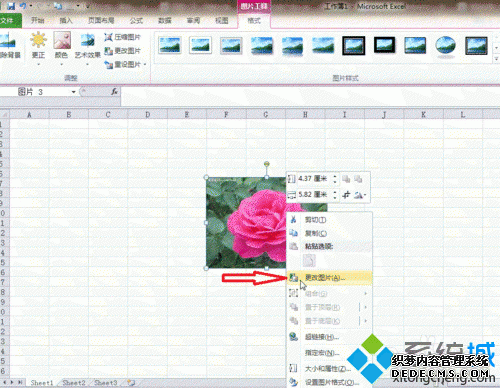
Task: Click Format Picture at menu bottom
Action: [329, 382]
